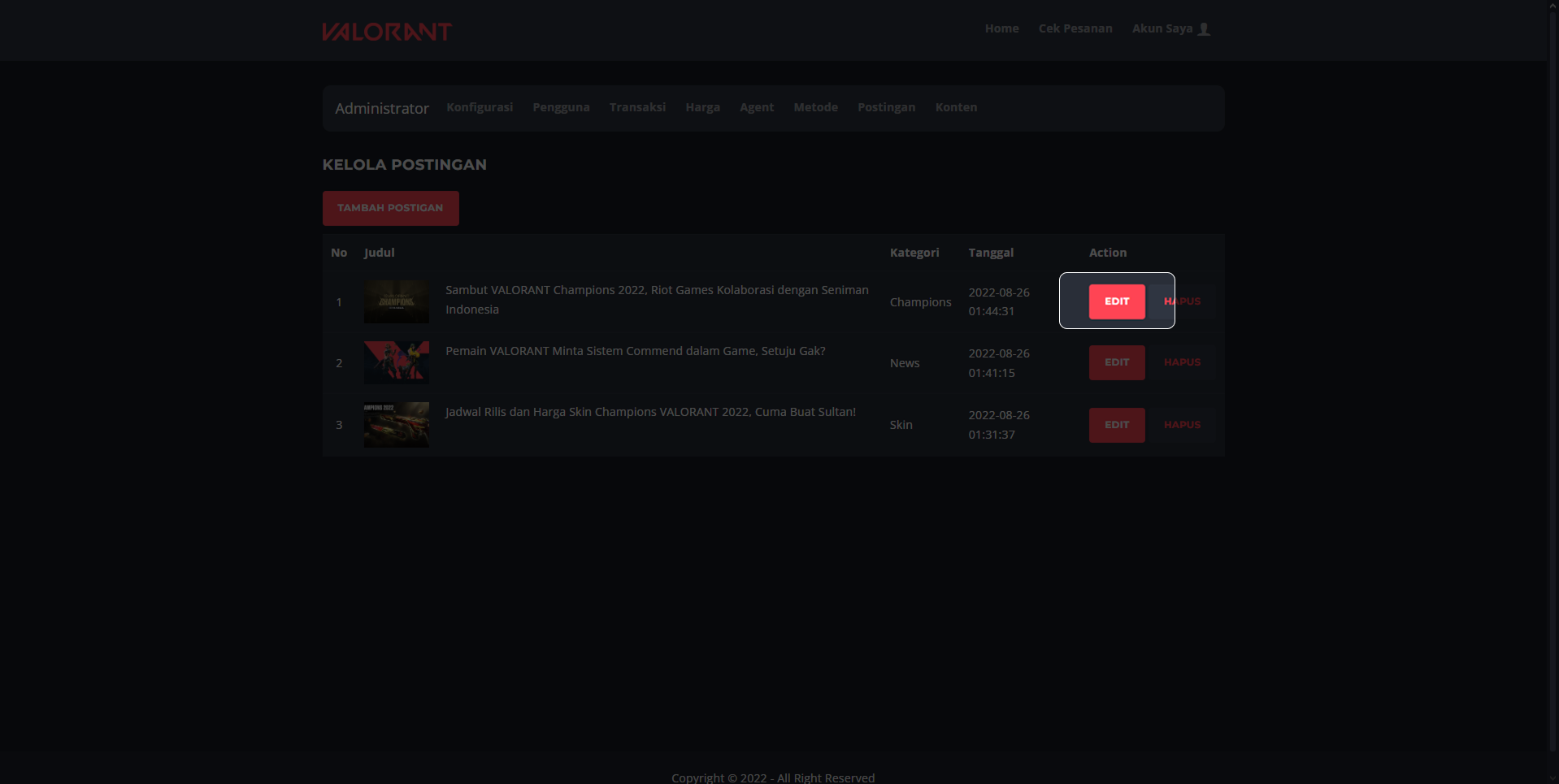Edit the Jadwal Rilis dan Harga Skin post

pyautogui.click(x=1117, y=425)
